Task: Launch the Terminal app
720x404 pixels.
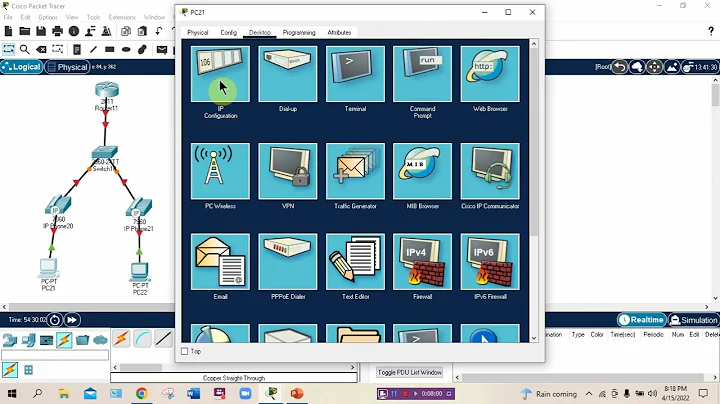Action: (x=355, y=74)
